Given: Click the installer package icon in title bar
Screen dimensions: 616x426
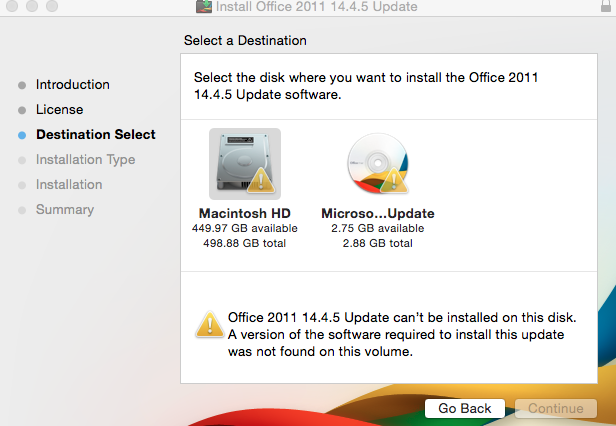Looking at the screenshot, I should pyautogui.click(x=203, y=7).
